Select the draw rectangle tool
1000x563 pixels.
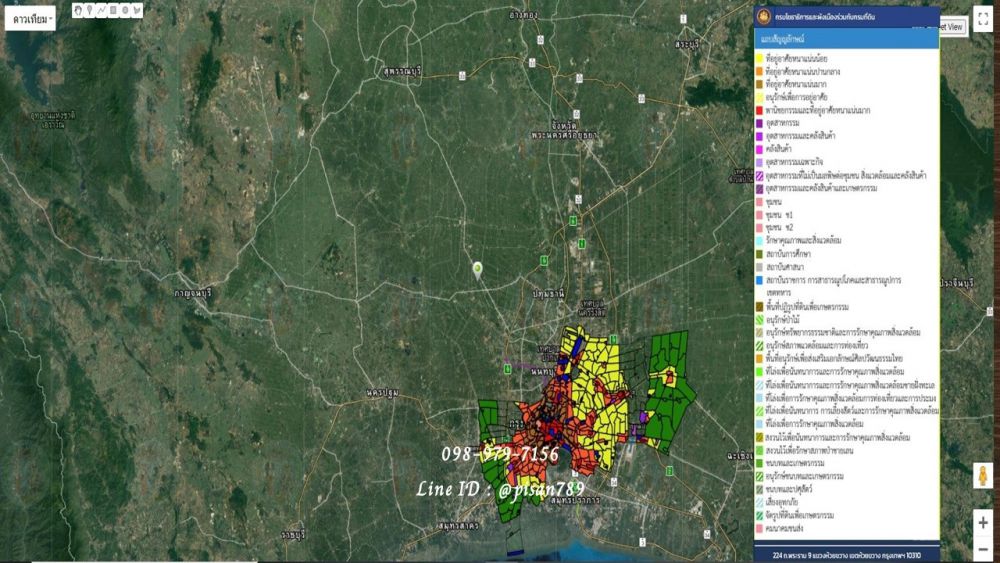(113, 10)
